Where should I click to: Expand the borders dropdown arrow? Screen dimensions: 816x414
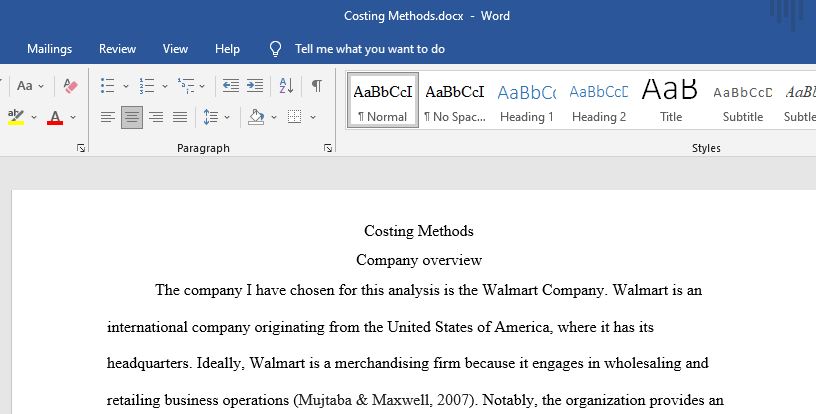(313, 117)
